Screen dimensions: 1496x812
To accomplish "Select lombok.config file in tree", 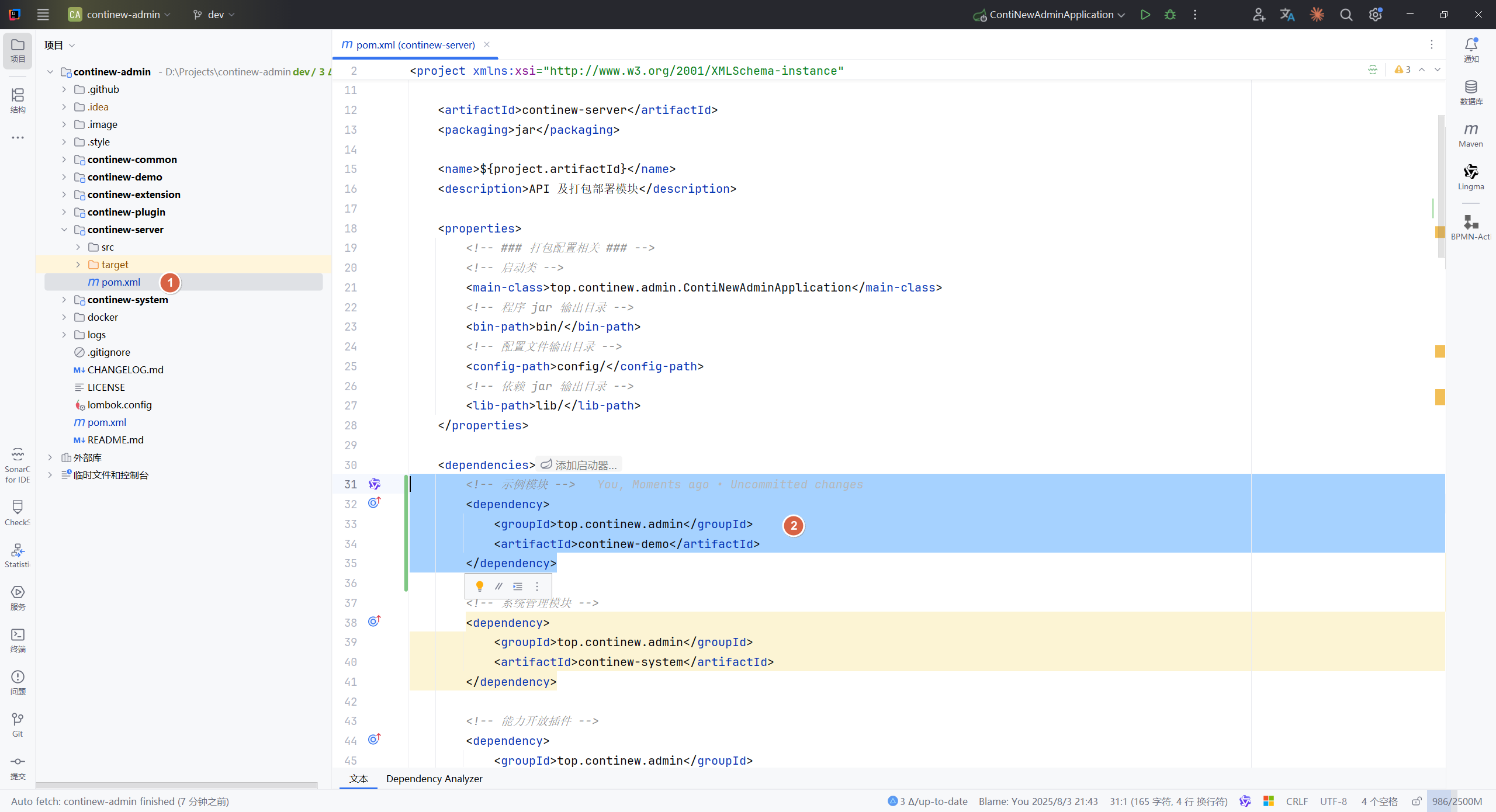I will tap(119, 405).
